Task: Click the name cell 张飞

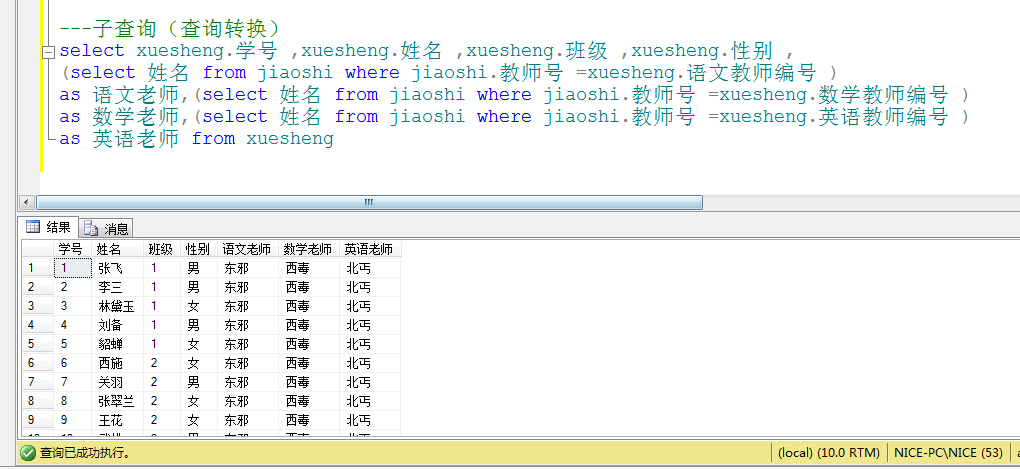Action: coord(118,268)
